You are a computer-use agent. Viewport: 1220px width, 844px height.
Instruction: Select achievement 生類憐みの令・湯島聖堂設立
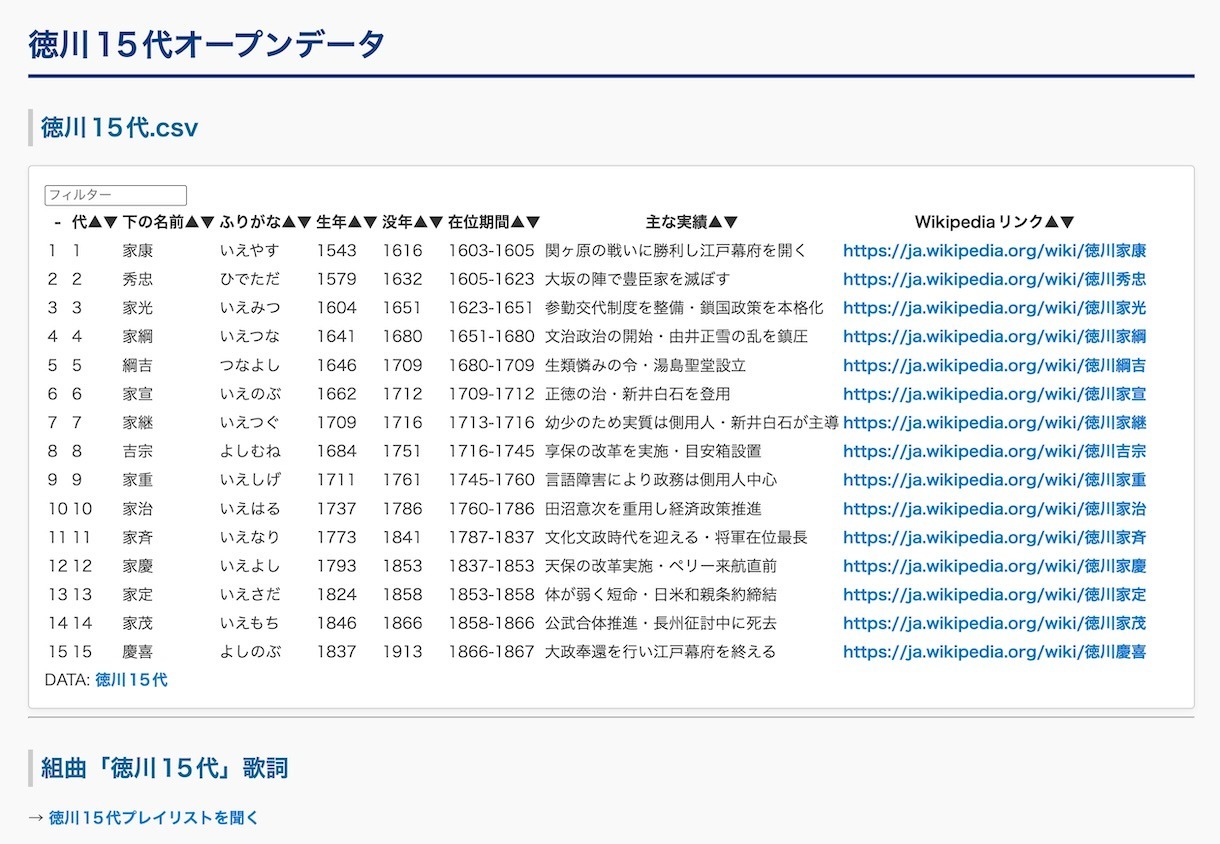[x=646, y=365]
